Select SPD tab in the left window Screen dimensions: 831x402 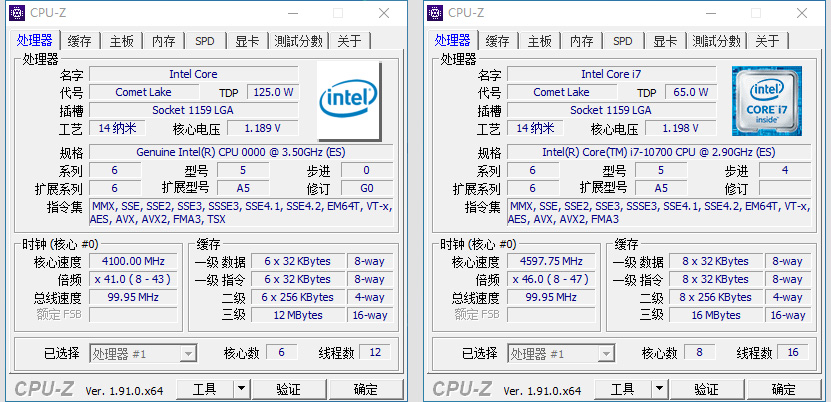tap(205, 41)
